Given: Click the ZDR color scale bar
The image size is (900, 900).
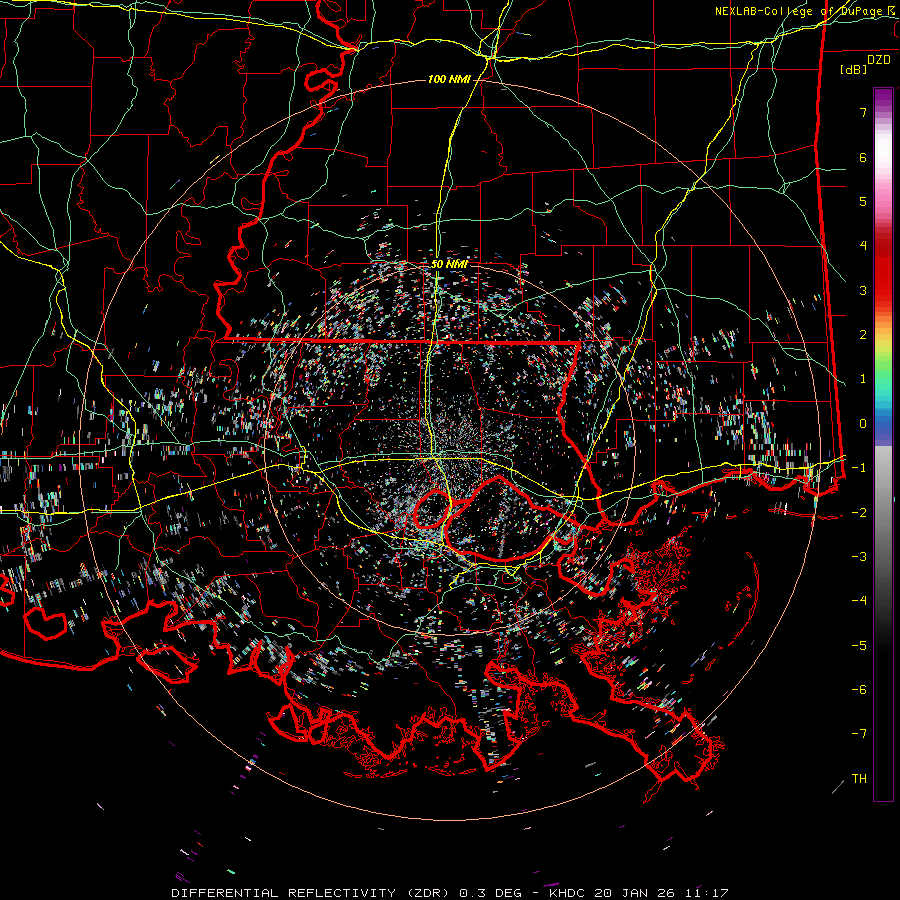Looking at the screenshot, I should pos(883,444).
